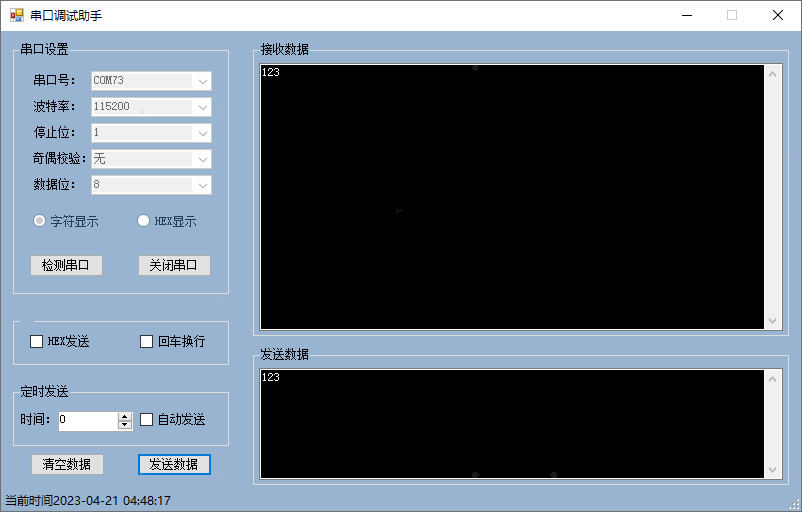This screenshot has width=802, height=512.
Task: Open the 串口号 COM73 dropdown
Action: coord(151,81)
